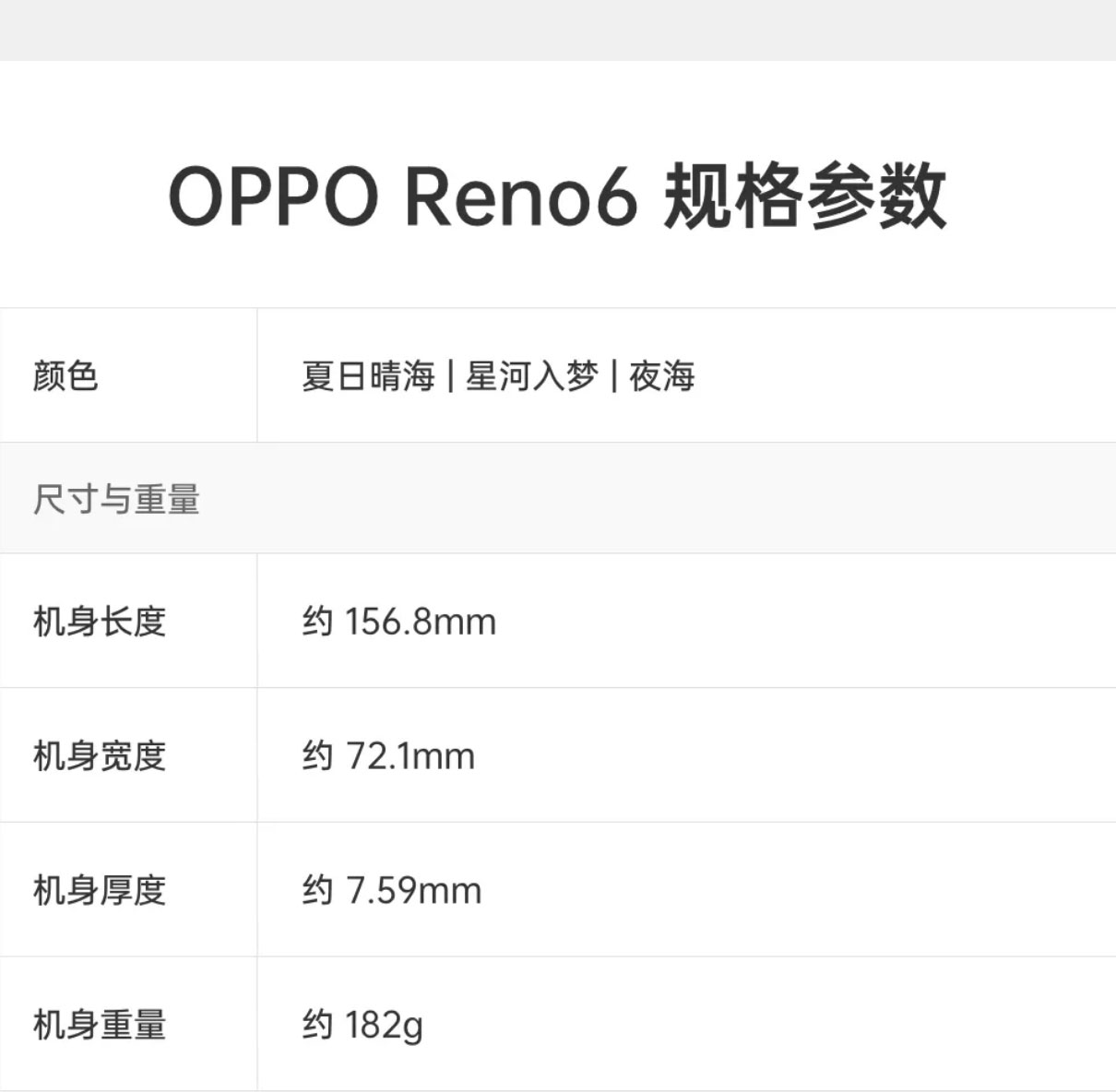Select the 星河入梦 color name
This screenshot has width=1116, height=1092.
tap(531, 376)
